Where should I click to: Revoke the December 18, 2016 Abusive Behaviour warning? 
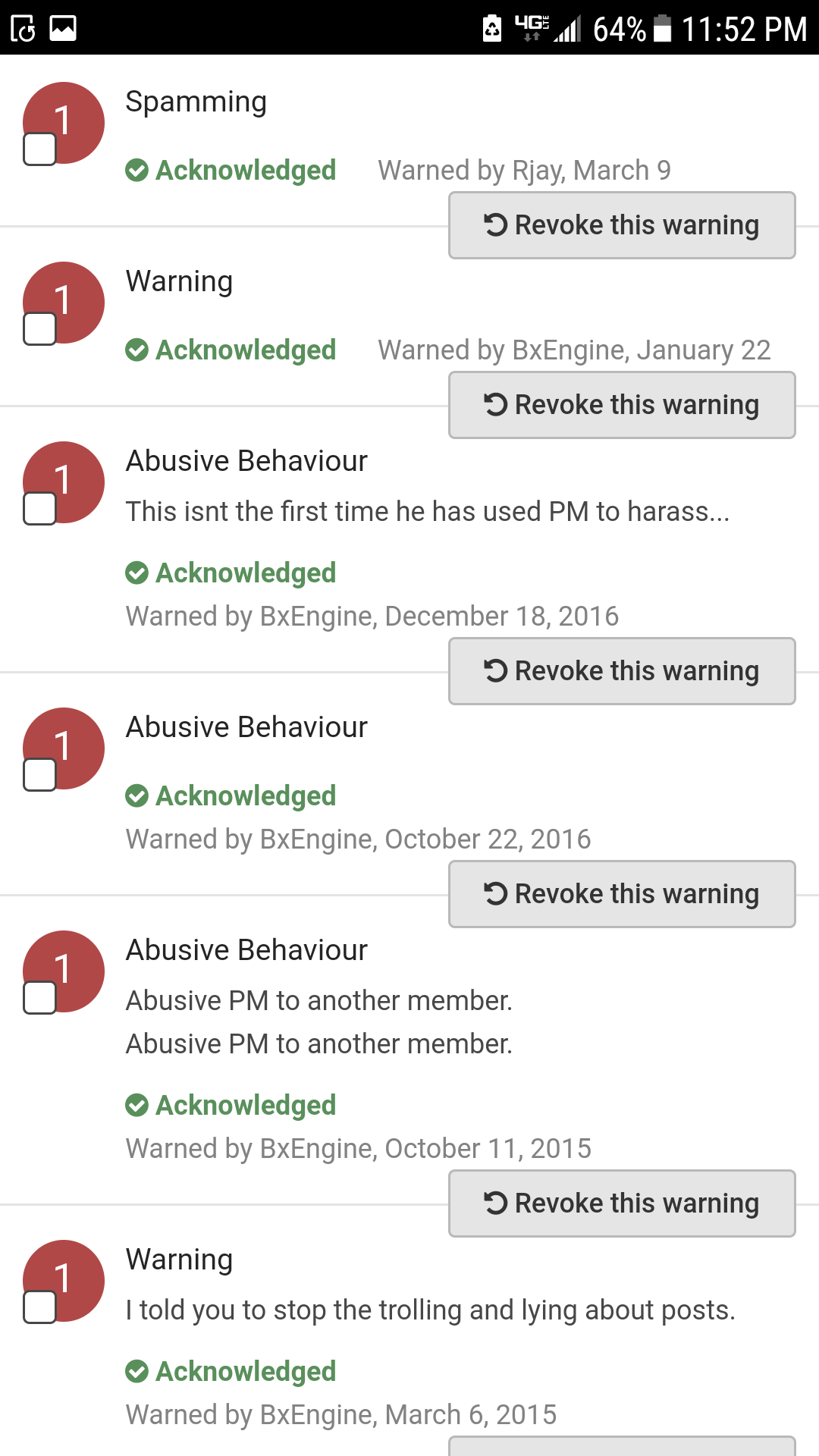click(622, 671)
